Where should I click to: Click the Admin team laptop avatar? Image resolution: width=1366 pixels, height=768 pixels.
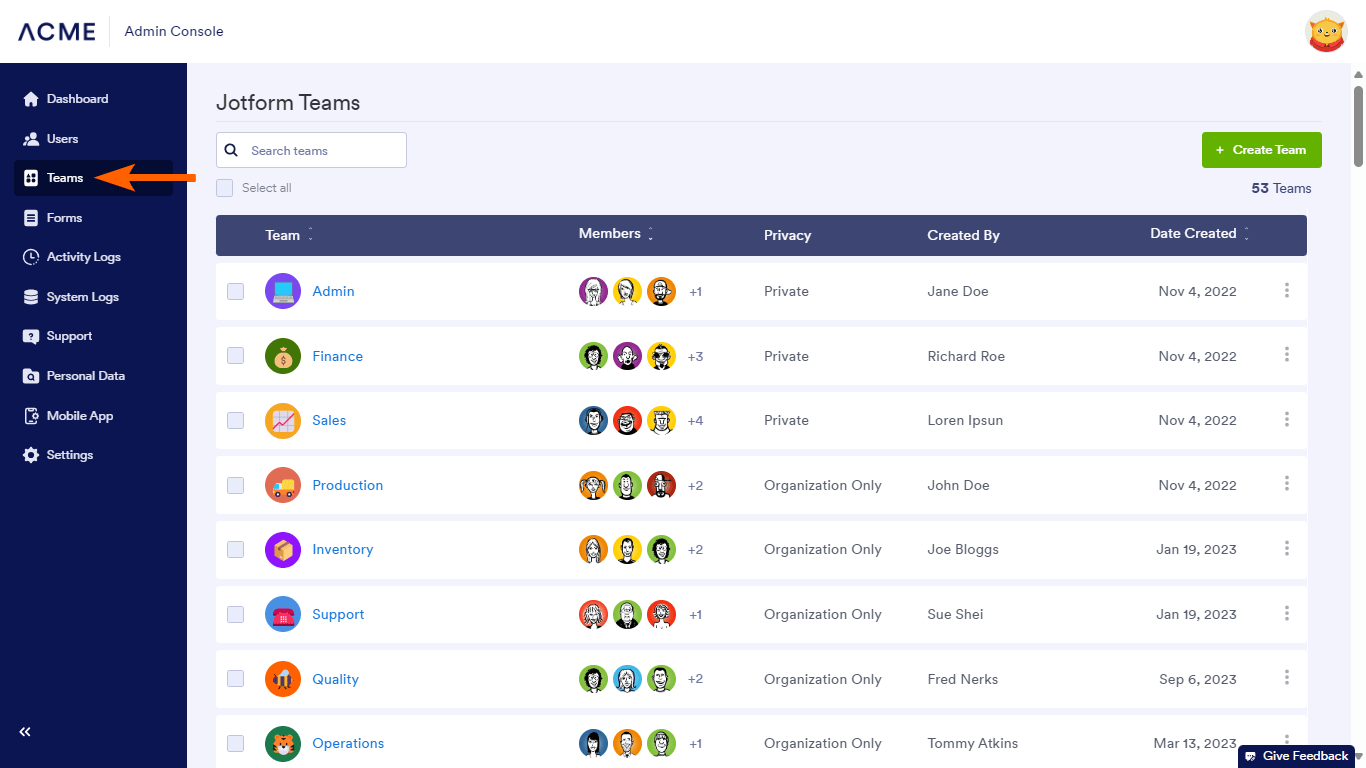(x=283, y=291)
